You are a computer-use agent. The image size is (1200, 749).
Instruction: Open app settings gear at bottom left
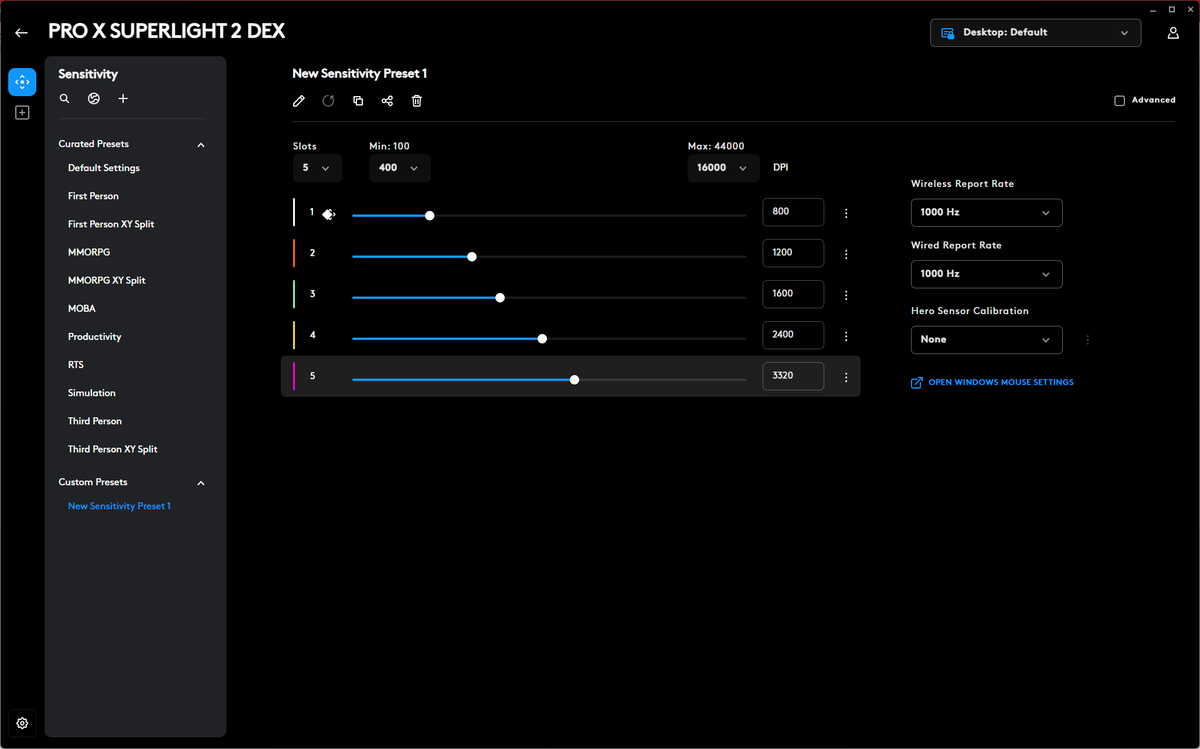(22, 723)
